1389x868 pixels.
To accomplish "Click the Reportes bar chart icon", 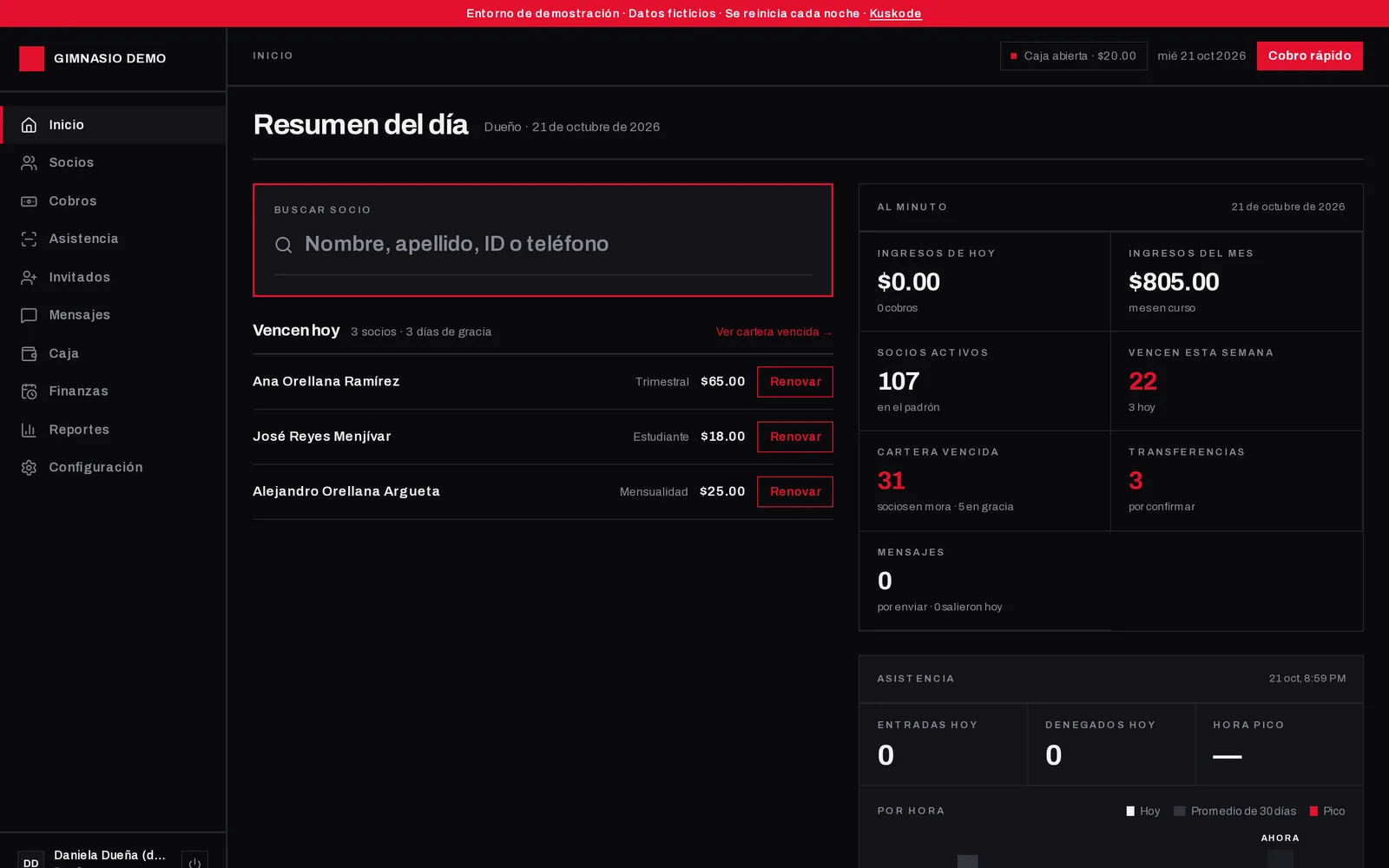I will 29,430.
